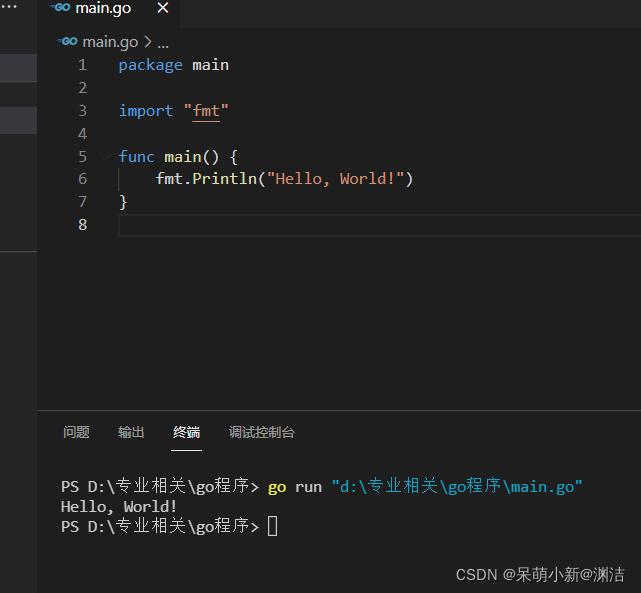Click line number 6 in the gutter
This screenshot has height=593, width=641.
82,179
